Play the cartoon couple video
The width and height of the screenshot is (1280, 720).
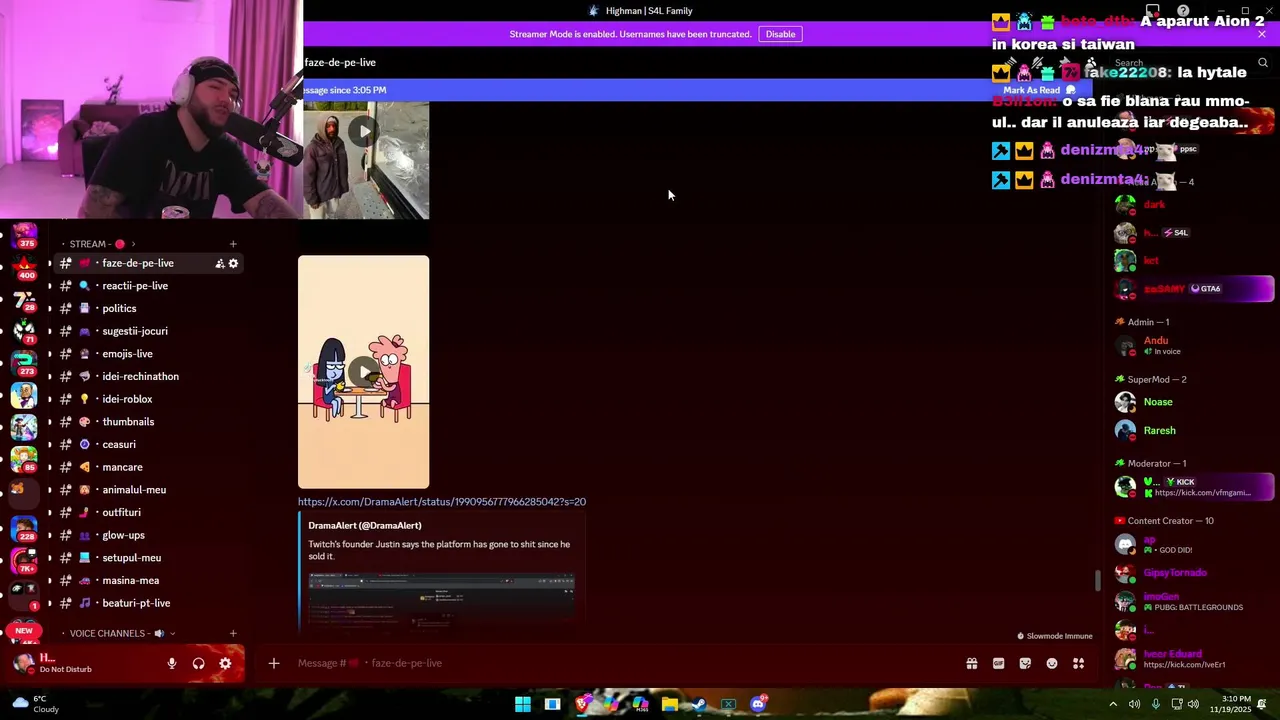pyautogui.click(x=363, y=372)
